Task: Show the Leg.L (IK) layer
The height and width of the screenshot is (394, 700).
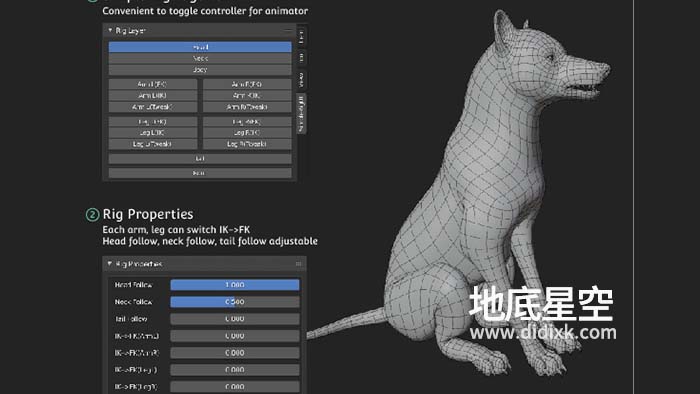Action: tap(153, 133)
